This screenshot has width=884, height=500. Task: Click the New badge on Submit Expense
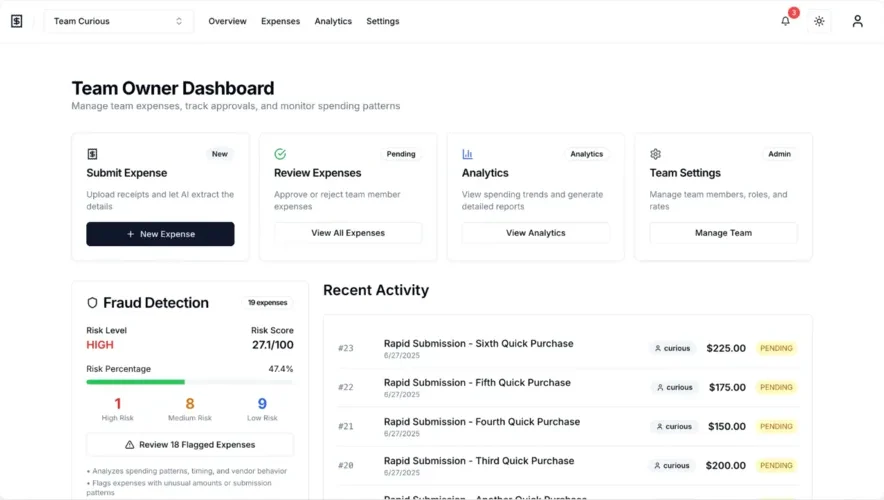(220, 154)
